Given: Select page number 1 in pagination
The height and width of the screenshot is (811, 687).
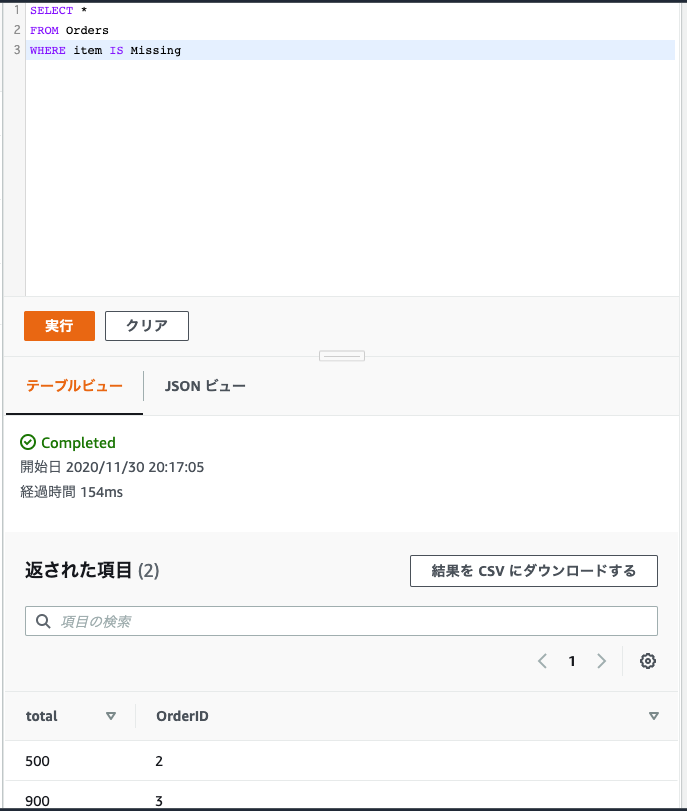Looking at the screenshot, I should tap(572, 661).
